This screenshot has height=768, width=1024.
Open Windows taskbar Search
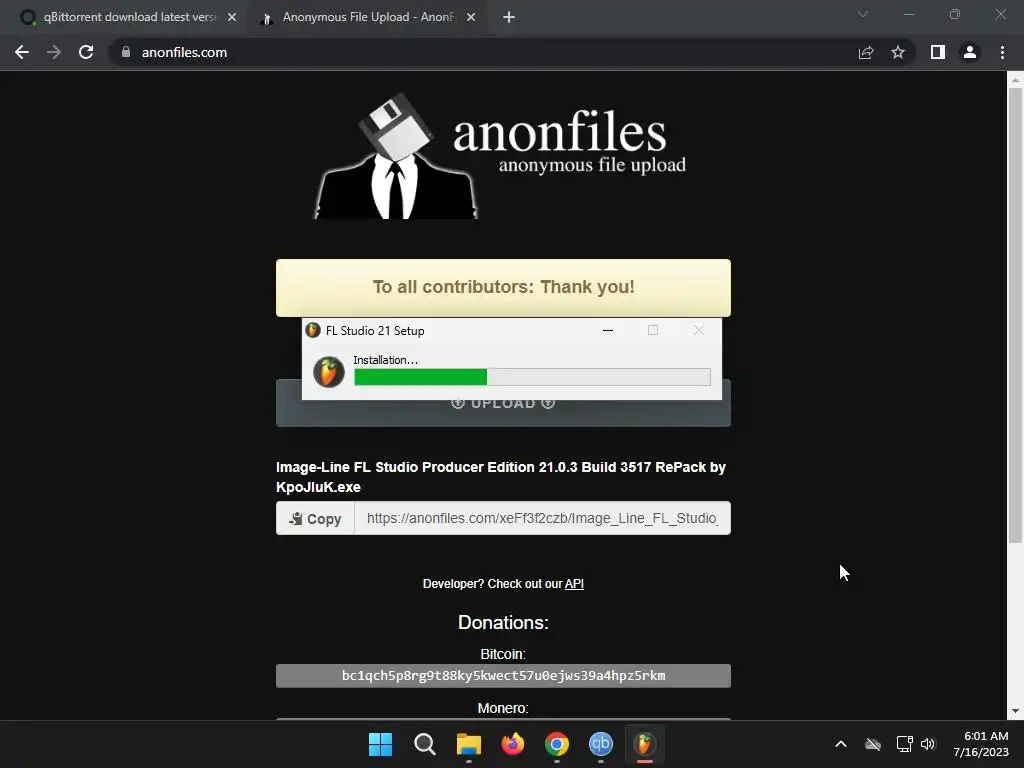click(x=424, y=744)
